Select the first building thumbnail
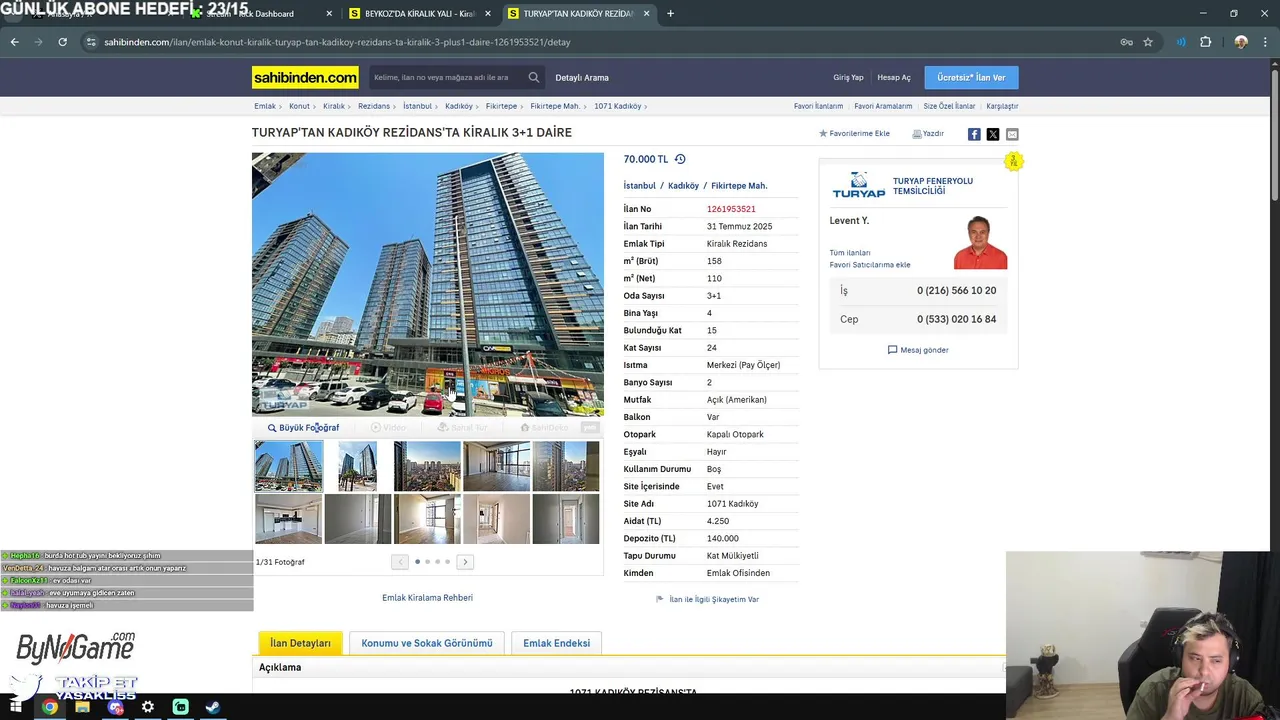The width and height of the screenshot is (1280, 720). [x=288, y=466]
